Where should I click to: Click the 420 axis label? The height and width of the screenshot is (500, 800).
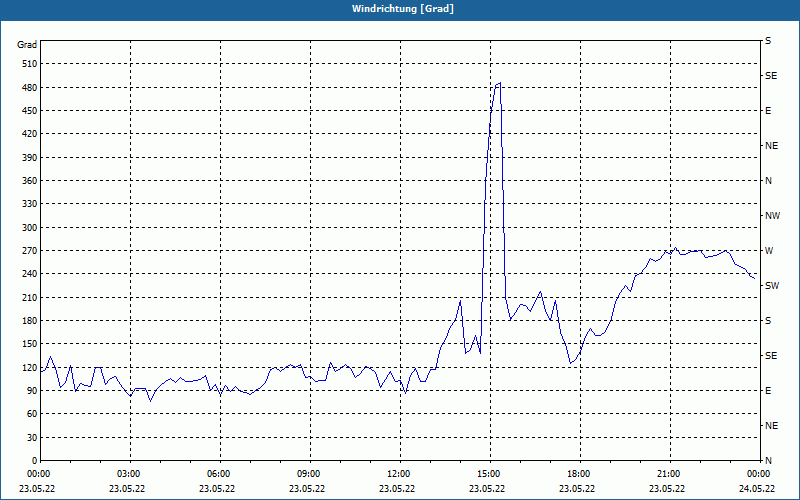(x=30, y=134)
